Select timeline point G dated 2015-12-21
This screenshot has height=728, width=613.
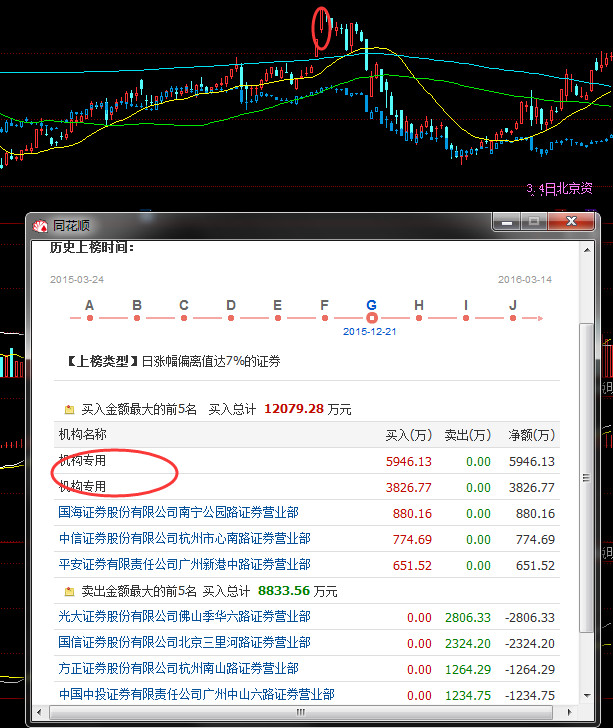372,318
